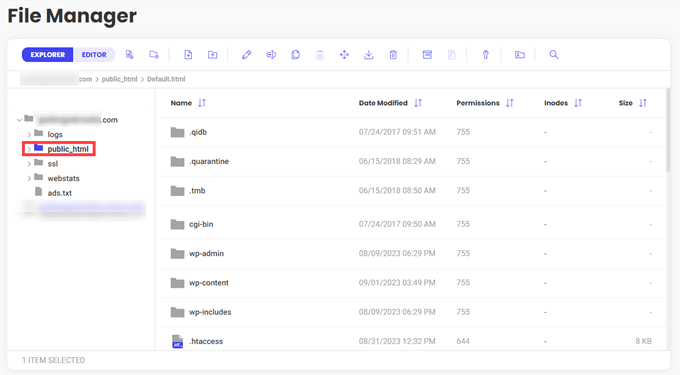The image size is (680, 375).
Task: Select the .qidb folder row
Action: 411,132
